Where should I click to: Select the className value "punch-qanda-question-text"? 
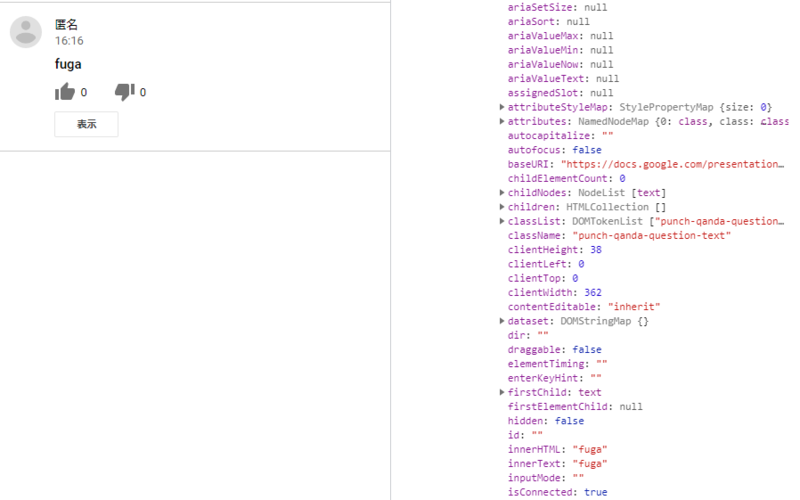click(x=652, y=236)
